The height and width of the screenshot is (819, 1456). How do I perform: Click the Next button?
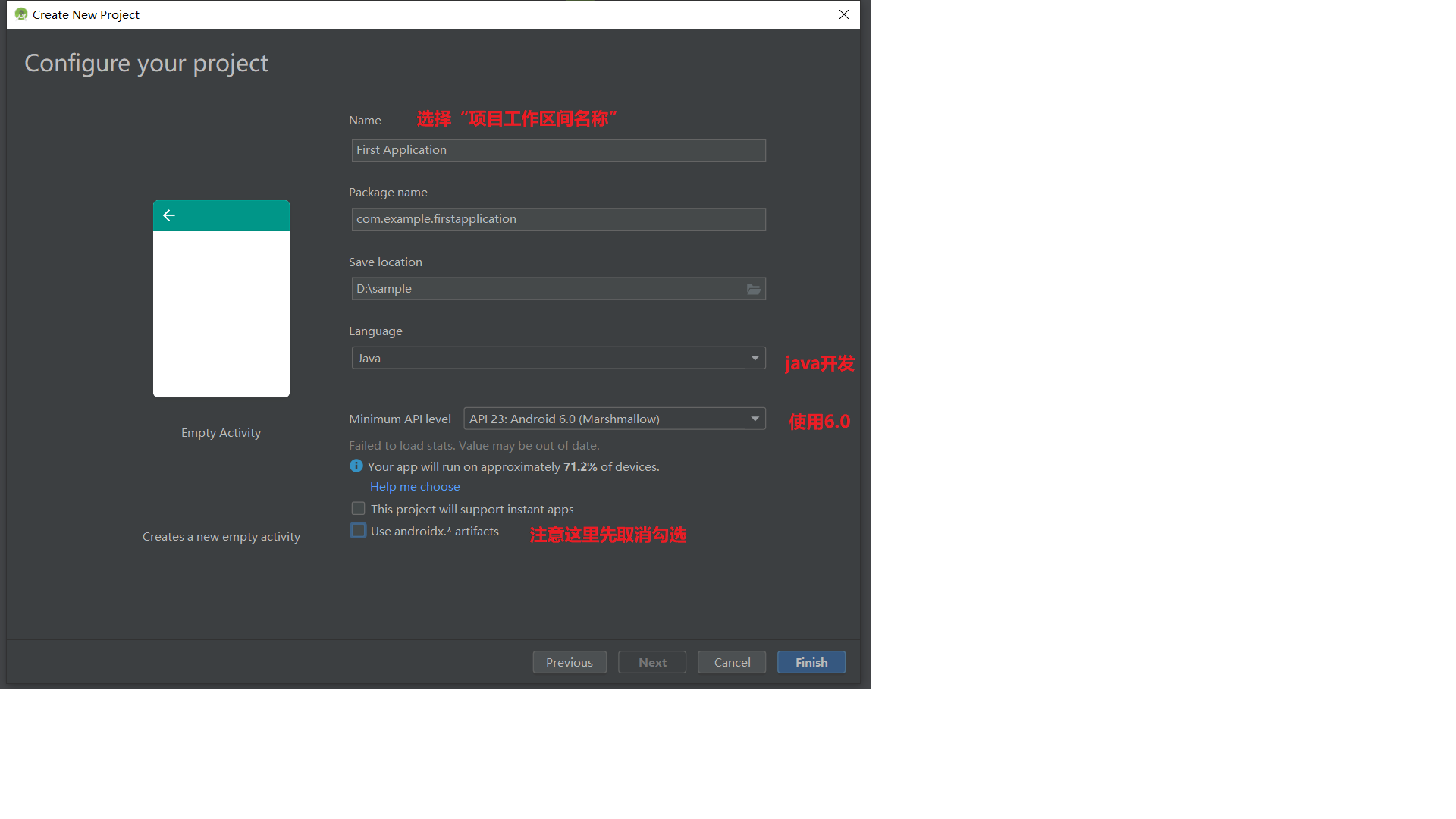click(652, 662)
